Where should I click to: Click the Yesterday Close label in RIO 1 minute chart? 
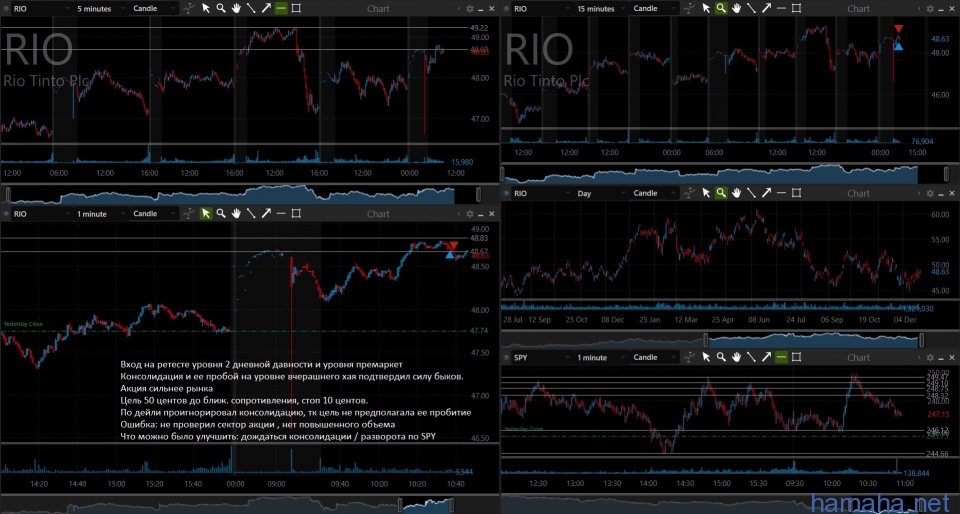coord(23,324)
